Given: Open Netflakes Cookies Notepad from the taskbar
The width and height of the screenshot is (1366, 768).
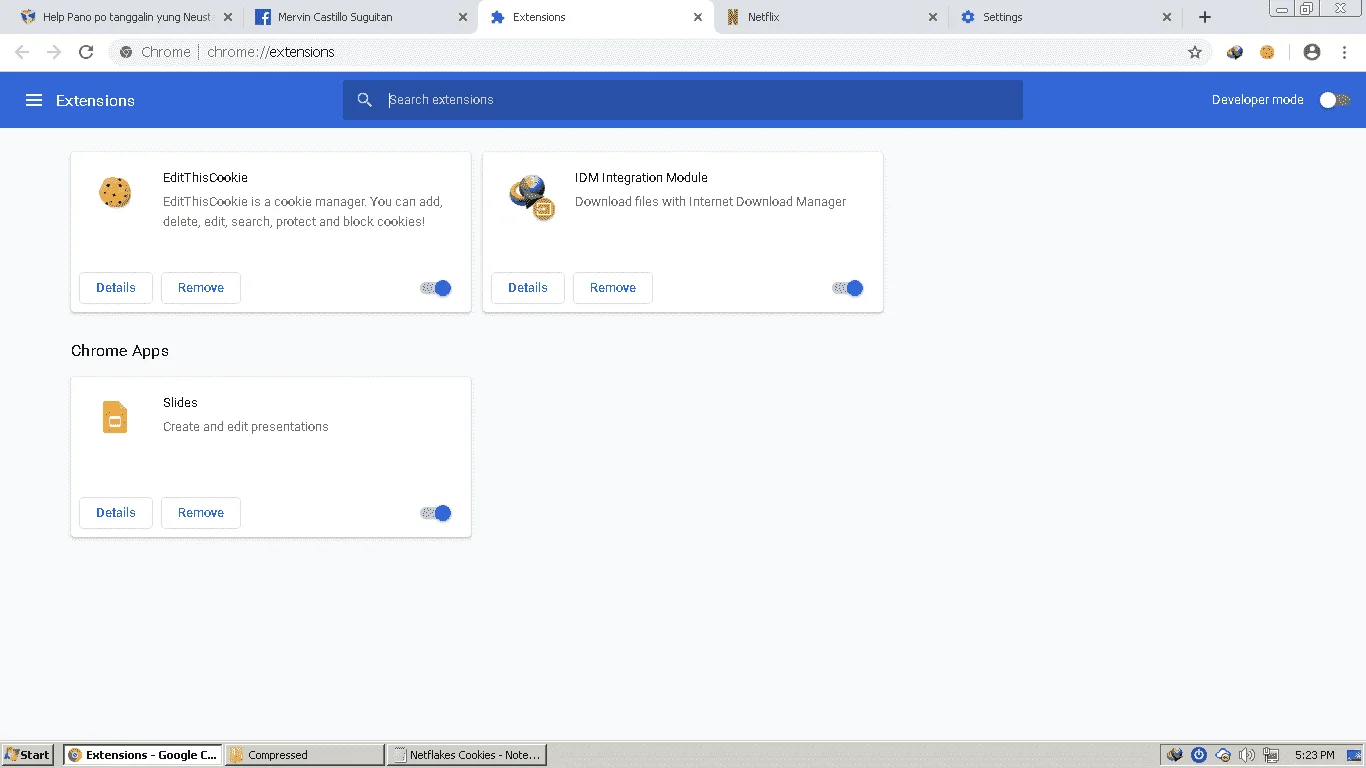Looking at the screenshot, I should [466, 755].
